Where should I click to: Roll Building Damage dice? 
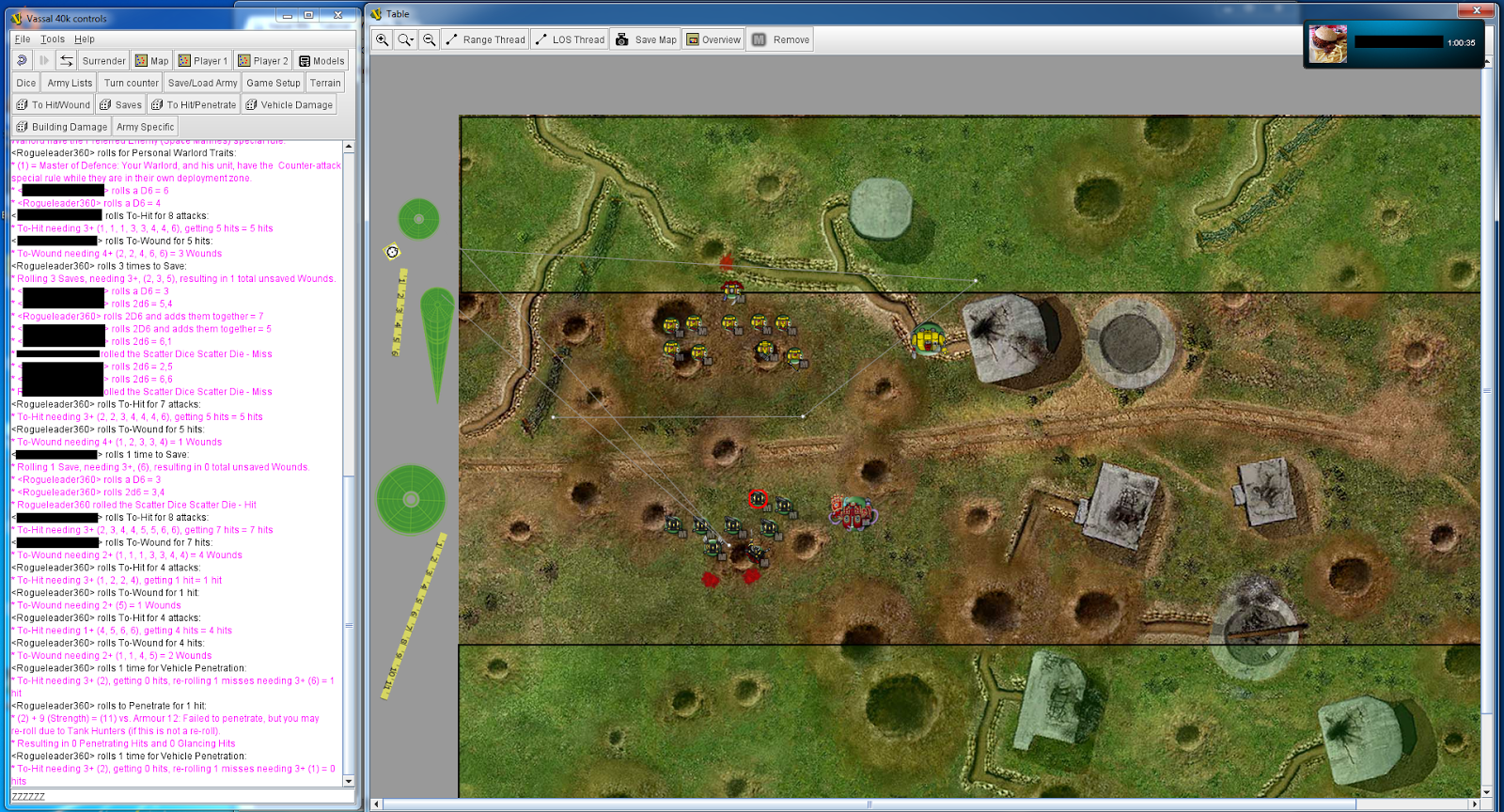pyautogui.click(x=62, y=126)
